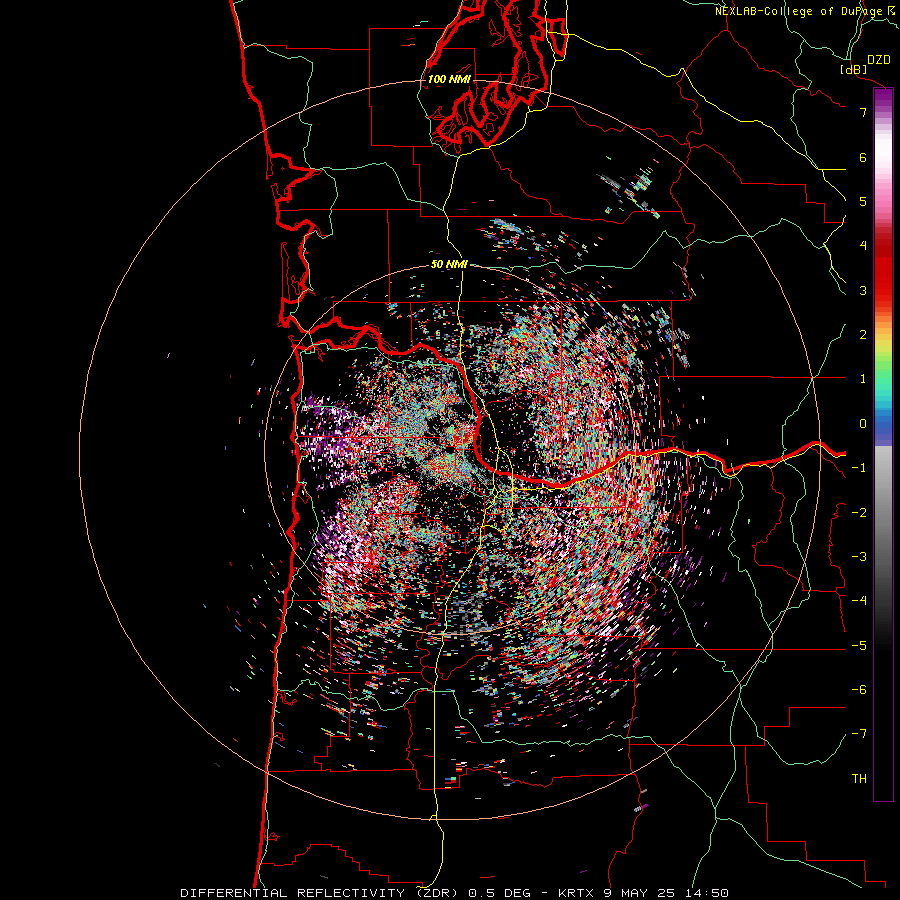The image size is (900, 900).
Task: Click the NEXLAB-College of DuPage watermark text
Action: pyautogui.click(x=804, y=11)
